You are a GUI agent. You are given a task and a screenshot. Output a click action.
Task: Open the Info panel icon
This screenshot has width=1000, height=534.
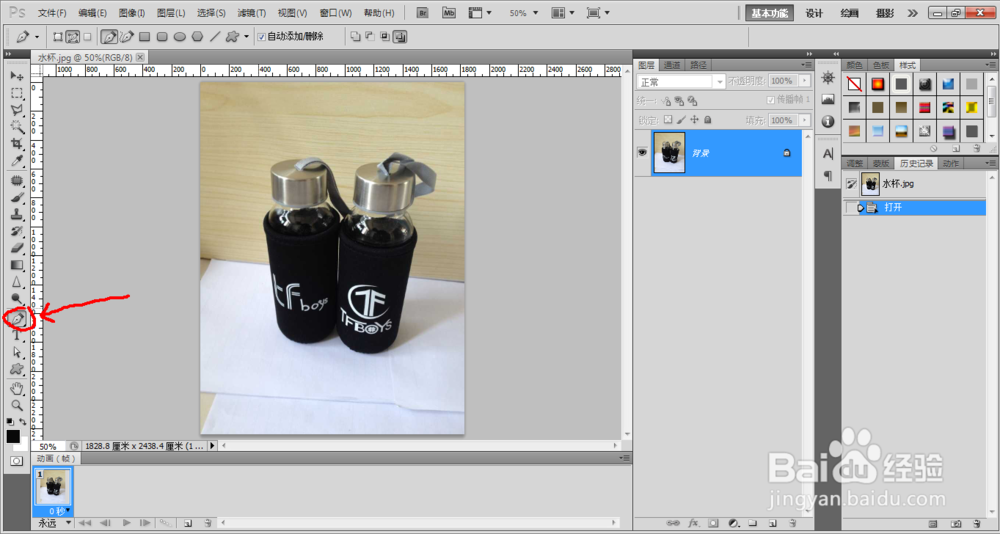click(828, 121)
